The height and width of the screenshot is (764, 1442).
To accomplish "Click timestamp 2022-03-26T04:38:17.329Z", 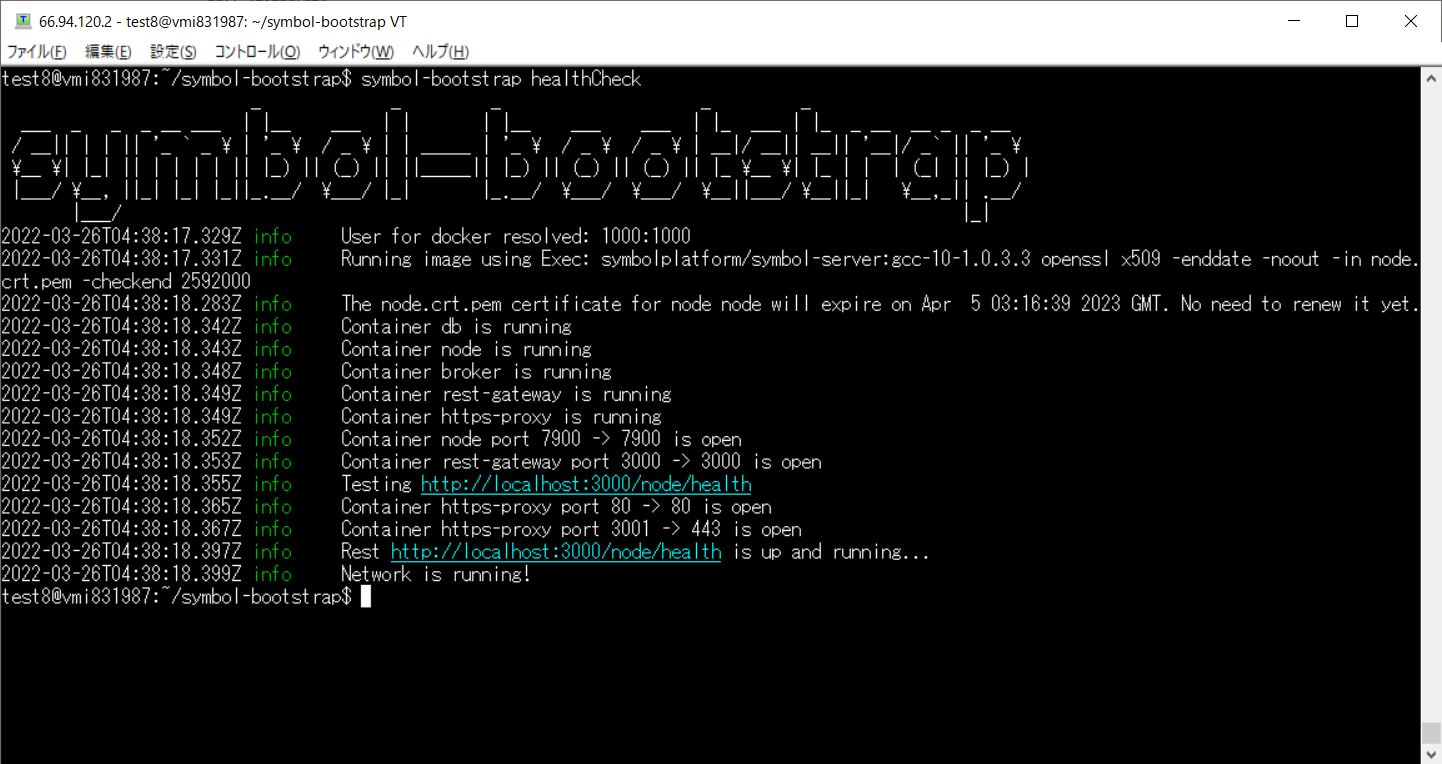I will (121, 237).
